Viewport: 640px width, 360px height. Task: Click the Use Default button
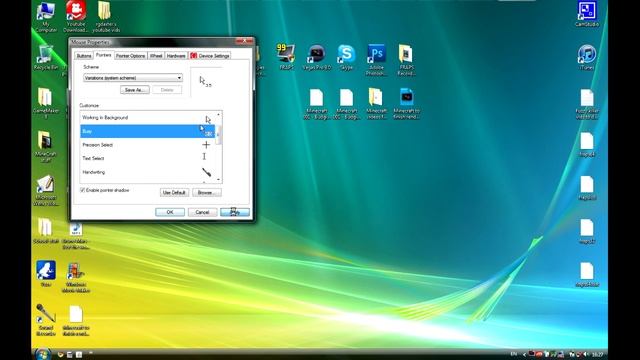(174, 192)
